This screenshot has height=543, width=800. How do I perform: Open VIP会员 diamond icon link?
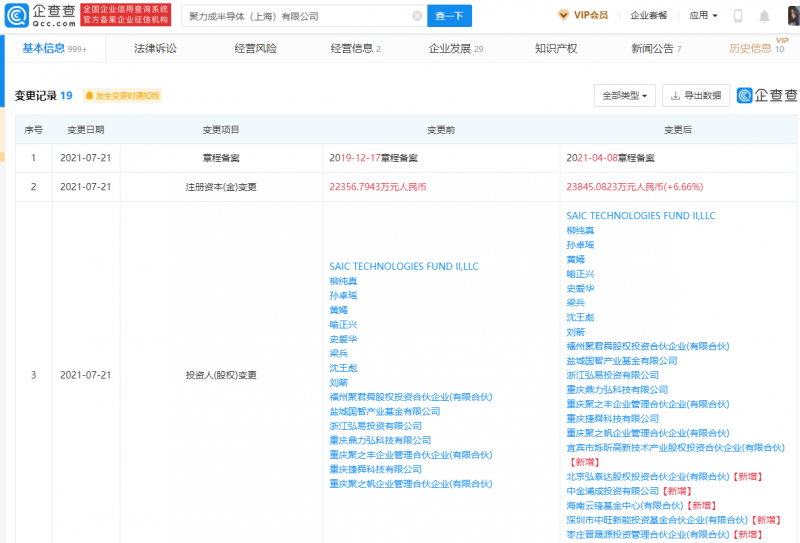pyautogui.click(x=584, y=16)
